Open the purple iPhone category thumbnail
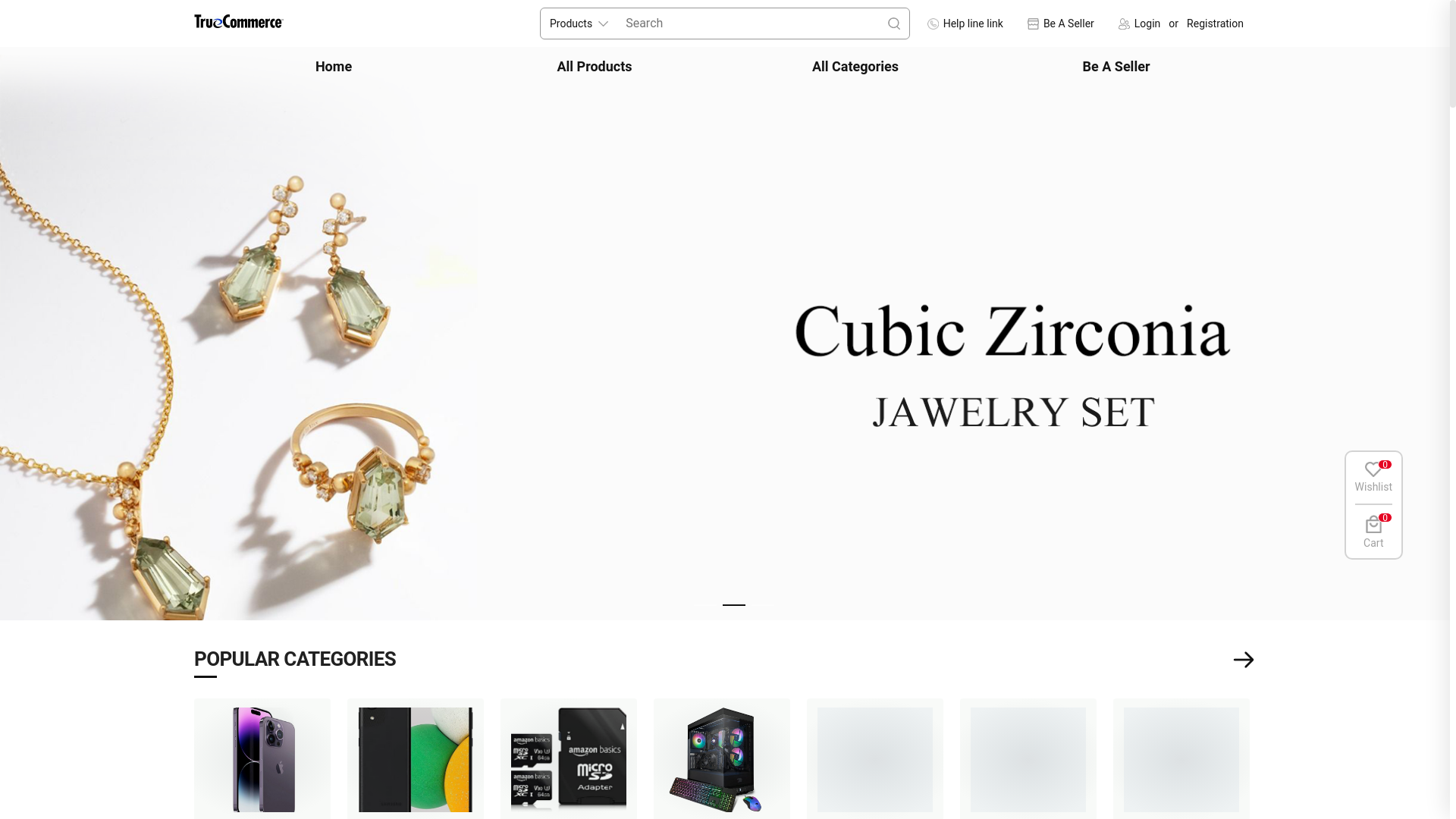The width and height of the screenshot is (1456, 819). click(x=262, y=759)
